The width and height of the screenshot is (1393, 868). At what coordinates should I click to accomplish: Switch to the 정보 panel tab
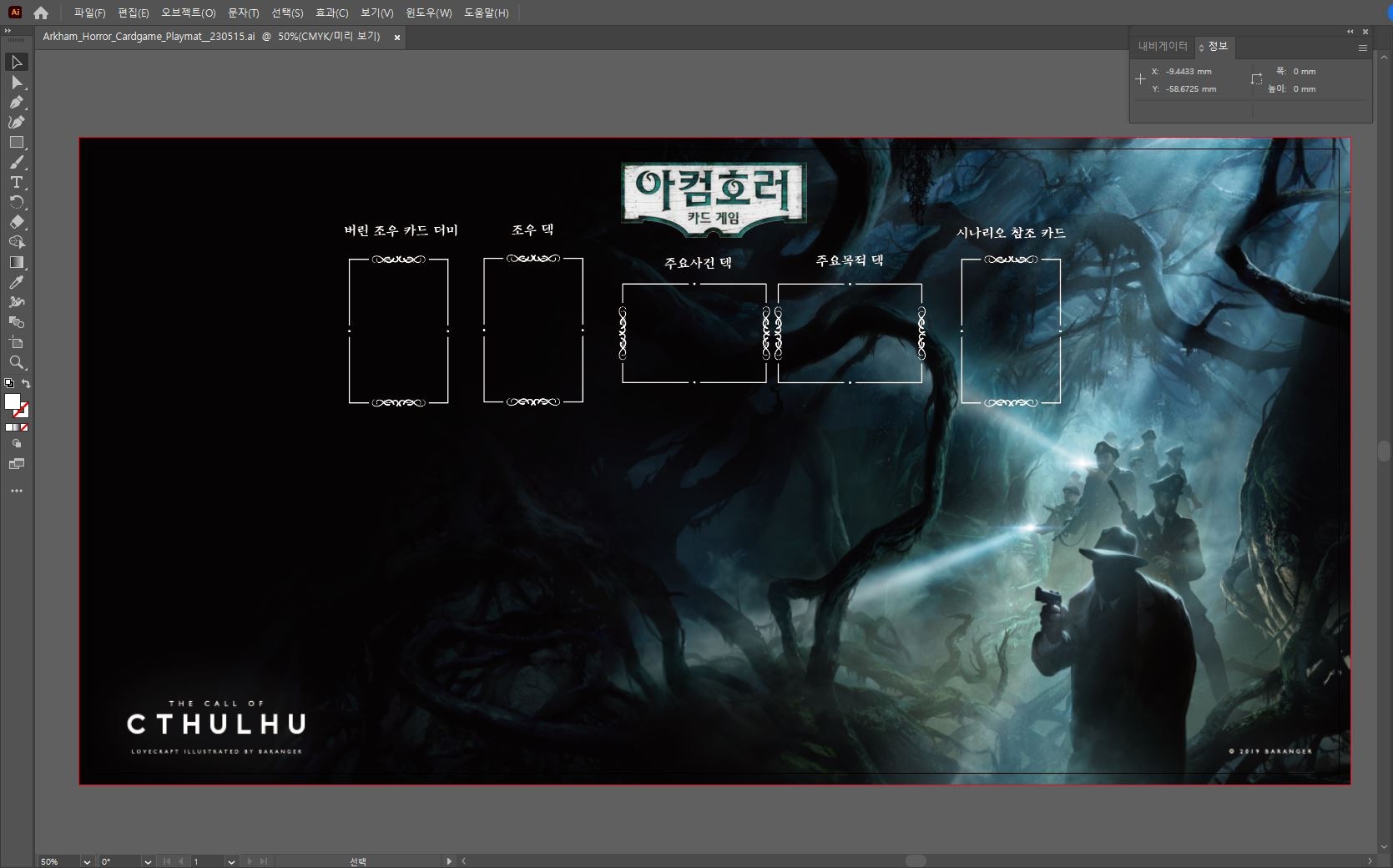pos(1214,47)
